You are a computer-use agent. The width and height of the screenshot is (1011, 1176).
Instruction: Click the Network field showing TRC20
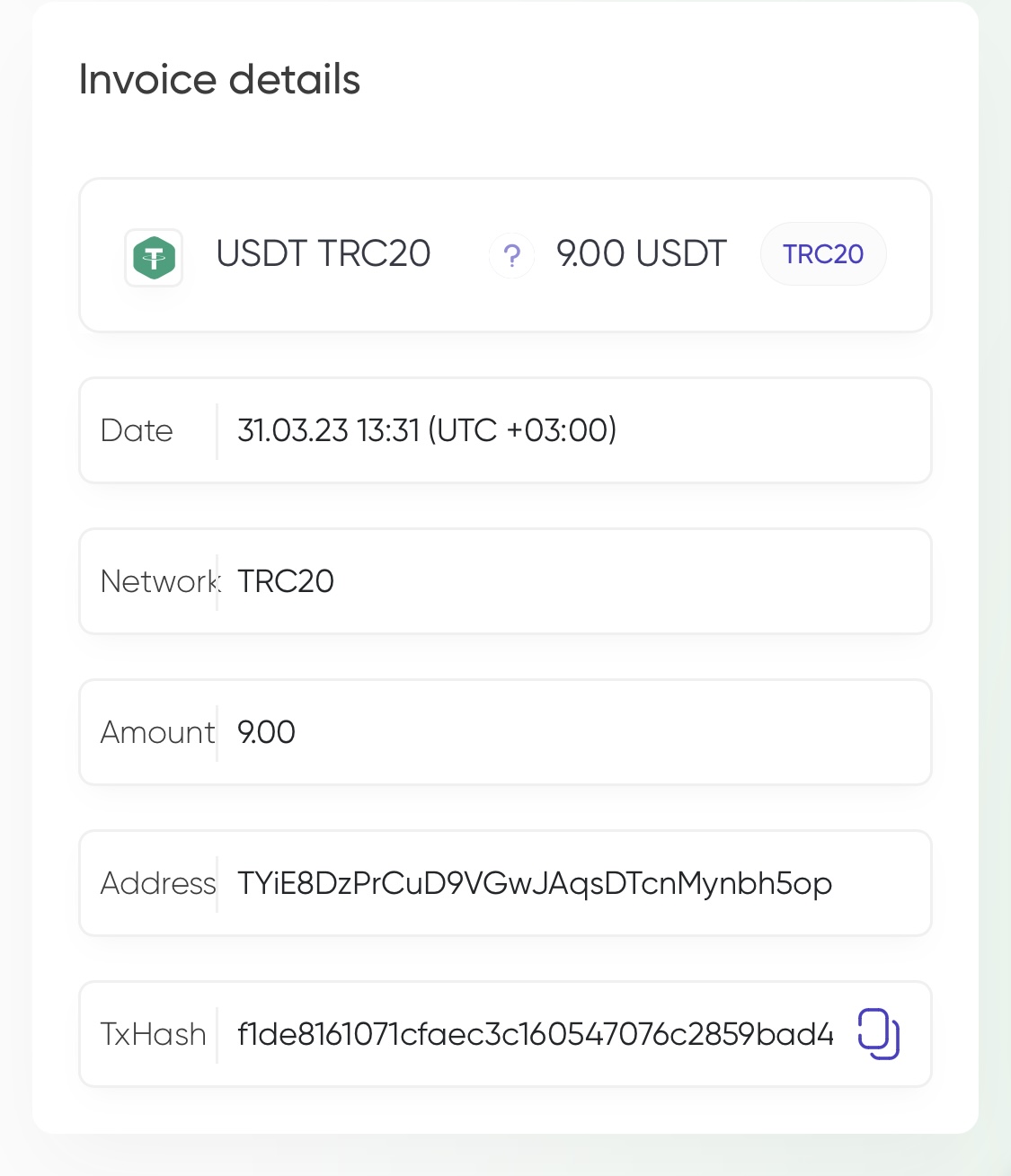click(x=505, y=581)
